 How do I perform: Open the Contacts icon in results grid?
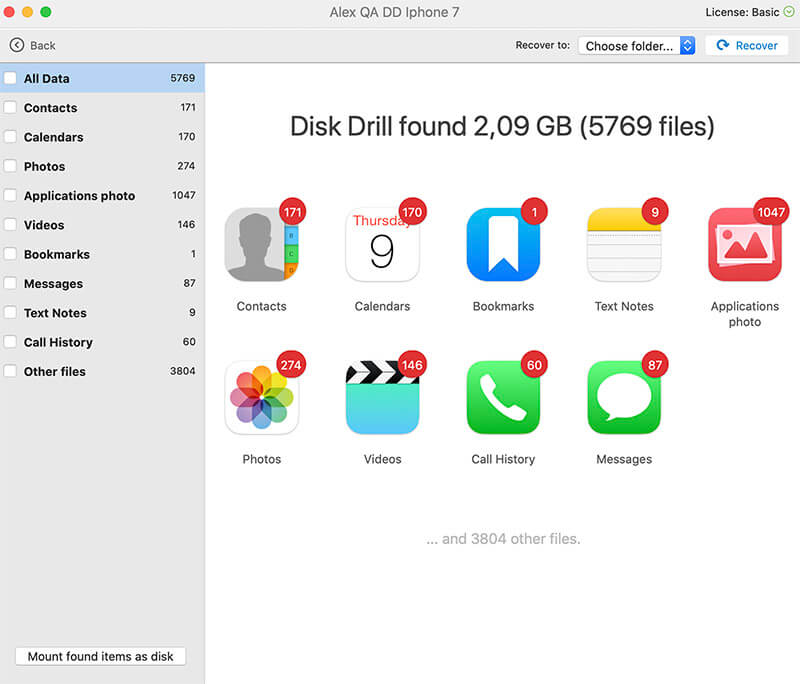(x=261, y=244)
